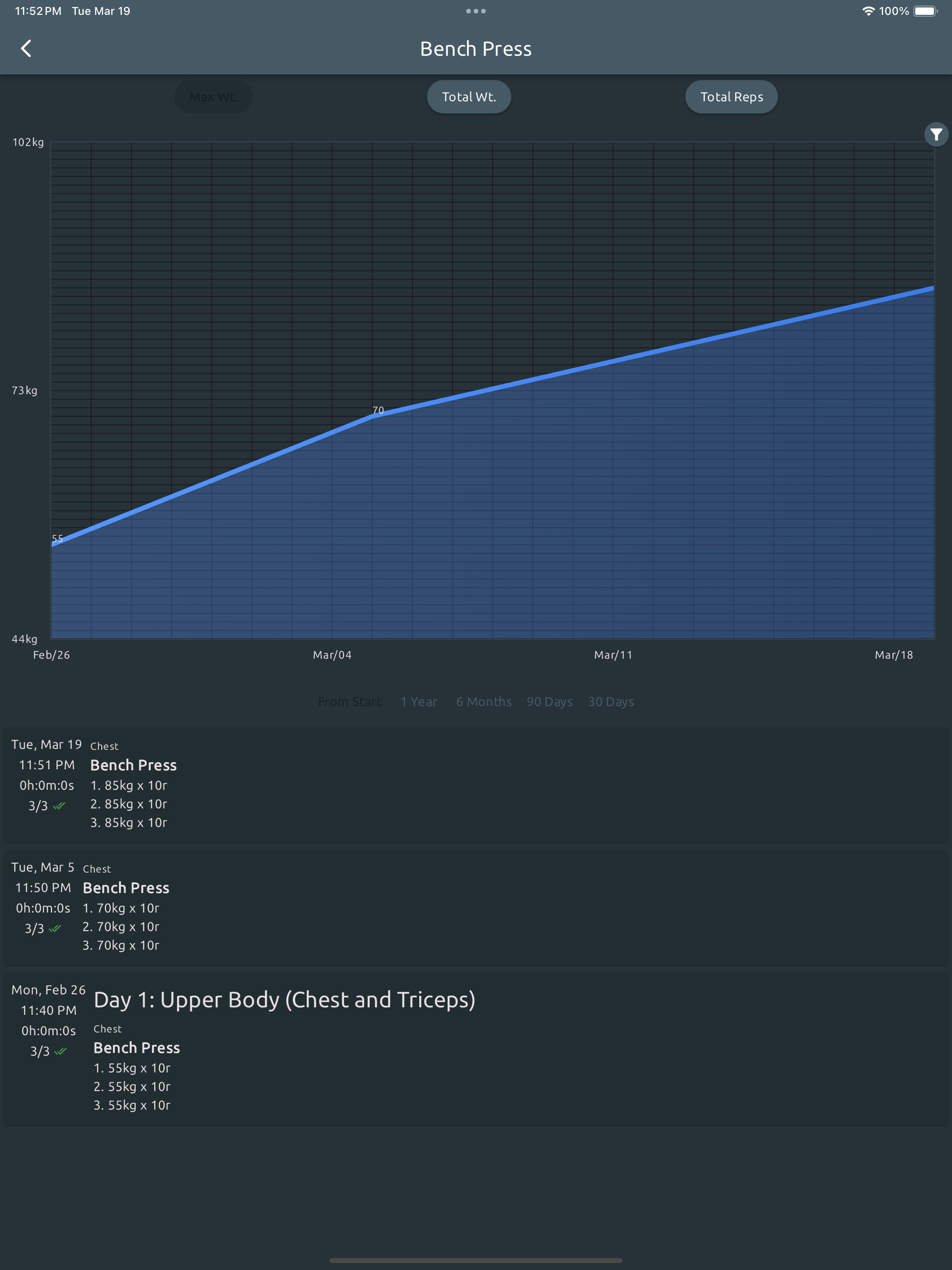Tap Bench Press title under Feb 26
The image size is (952, 1270).
point(137,1048)
